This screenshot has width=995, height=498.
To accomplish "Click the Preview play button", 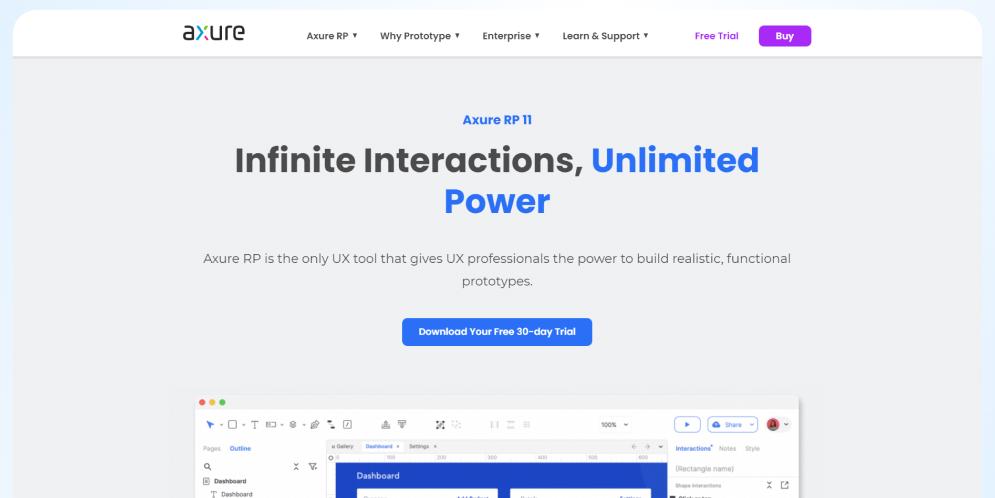I will 687,424.
